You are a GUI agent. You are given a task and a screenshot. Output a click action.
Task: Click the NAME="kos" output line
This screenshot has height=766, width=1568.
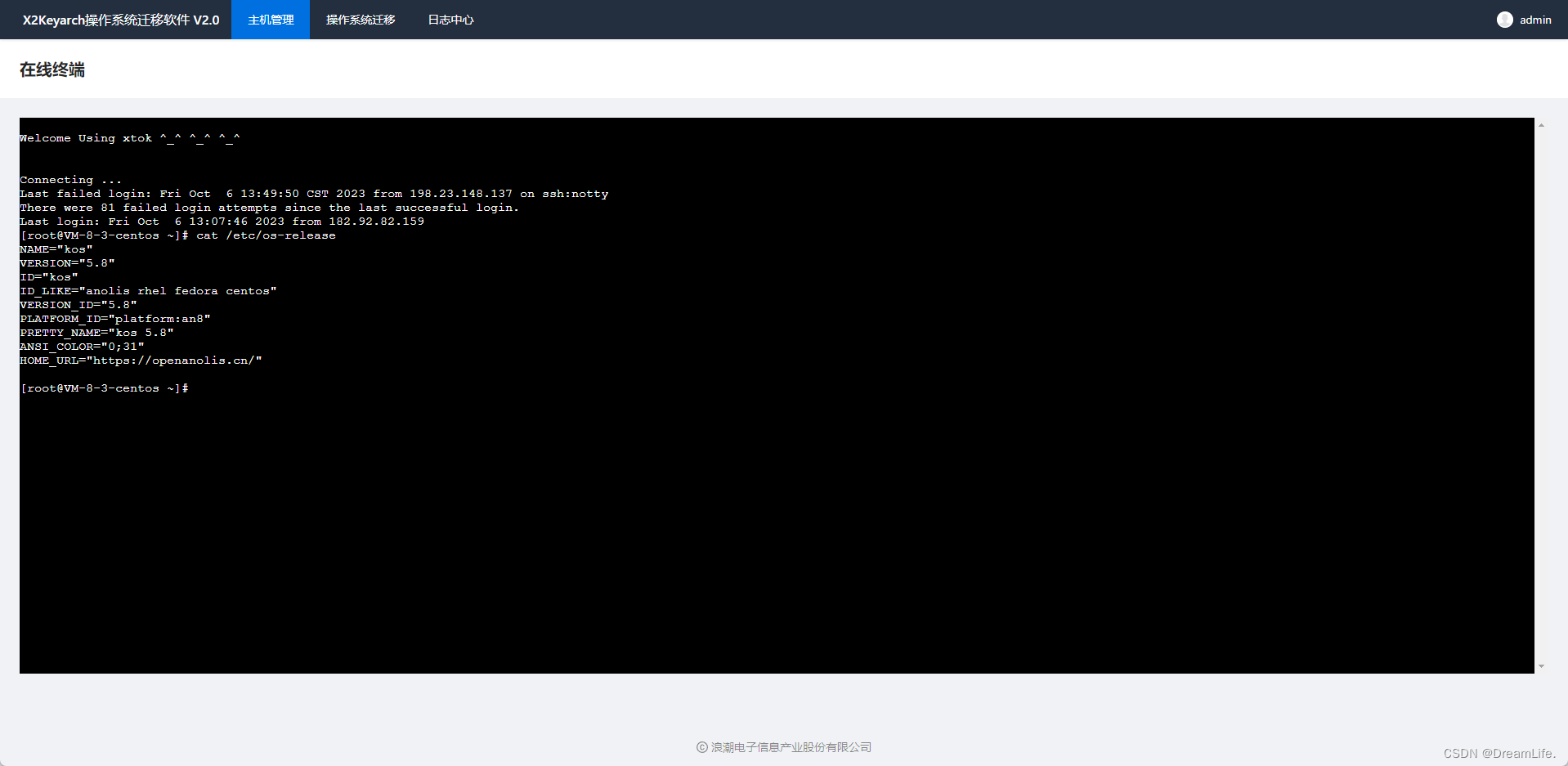click(56, 249)
